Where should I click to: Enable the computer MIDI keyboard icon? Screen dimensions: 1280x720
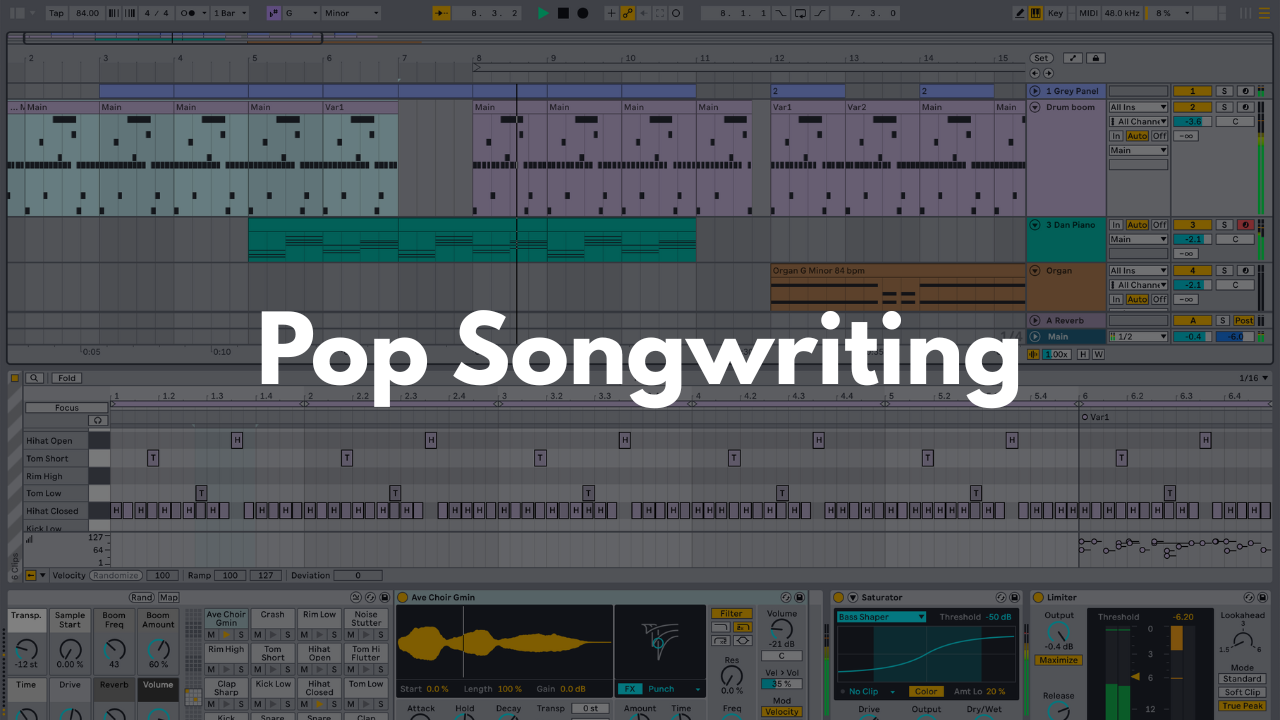1036,13
